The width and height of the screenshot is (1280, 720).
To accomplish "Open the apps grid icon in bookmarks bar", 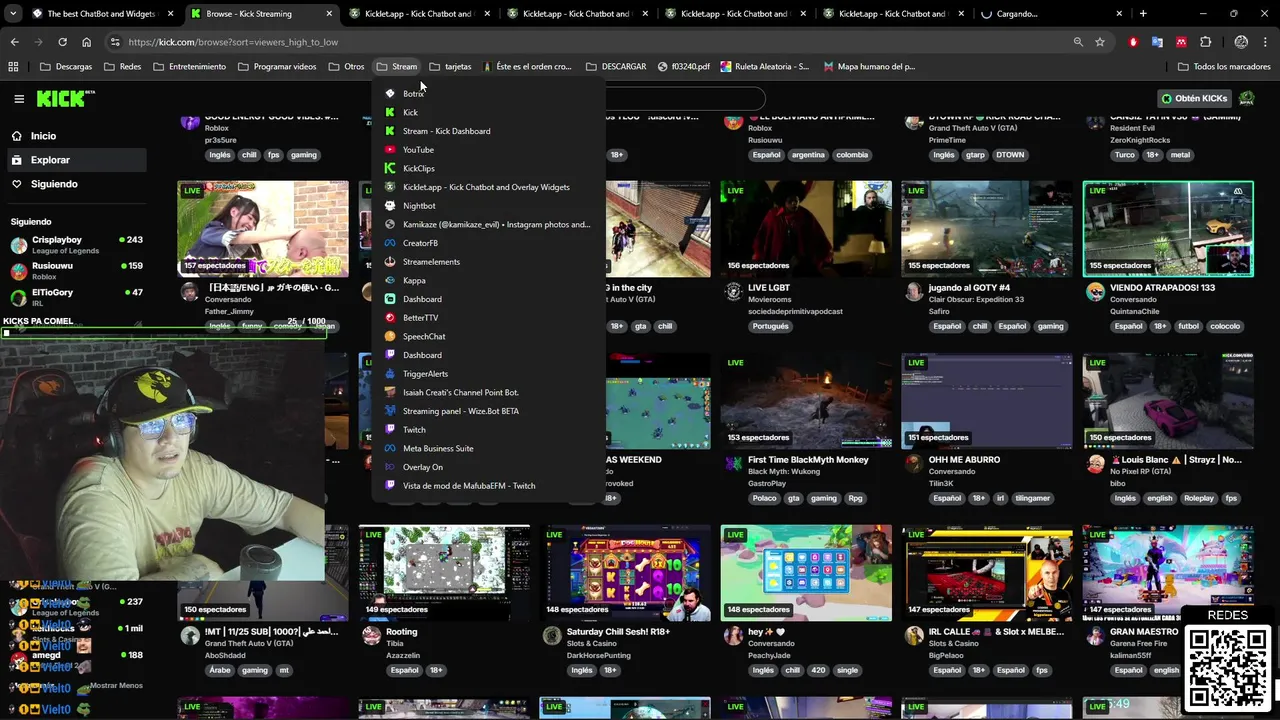I will point(13,67).
